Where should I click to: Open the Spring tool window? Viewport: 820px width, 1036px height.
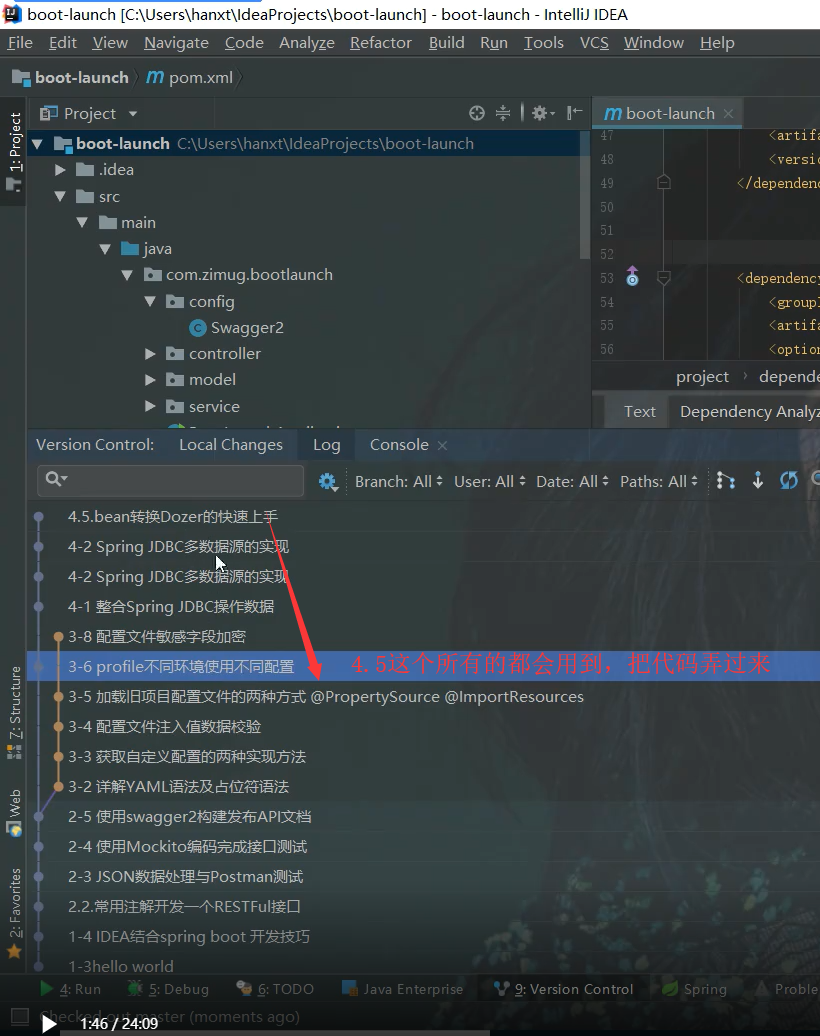coord(694,988)
